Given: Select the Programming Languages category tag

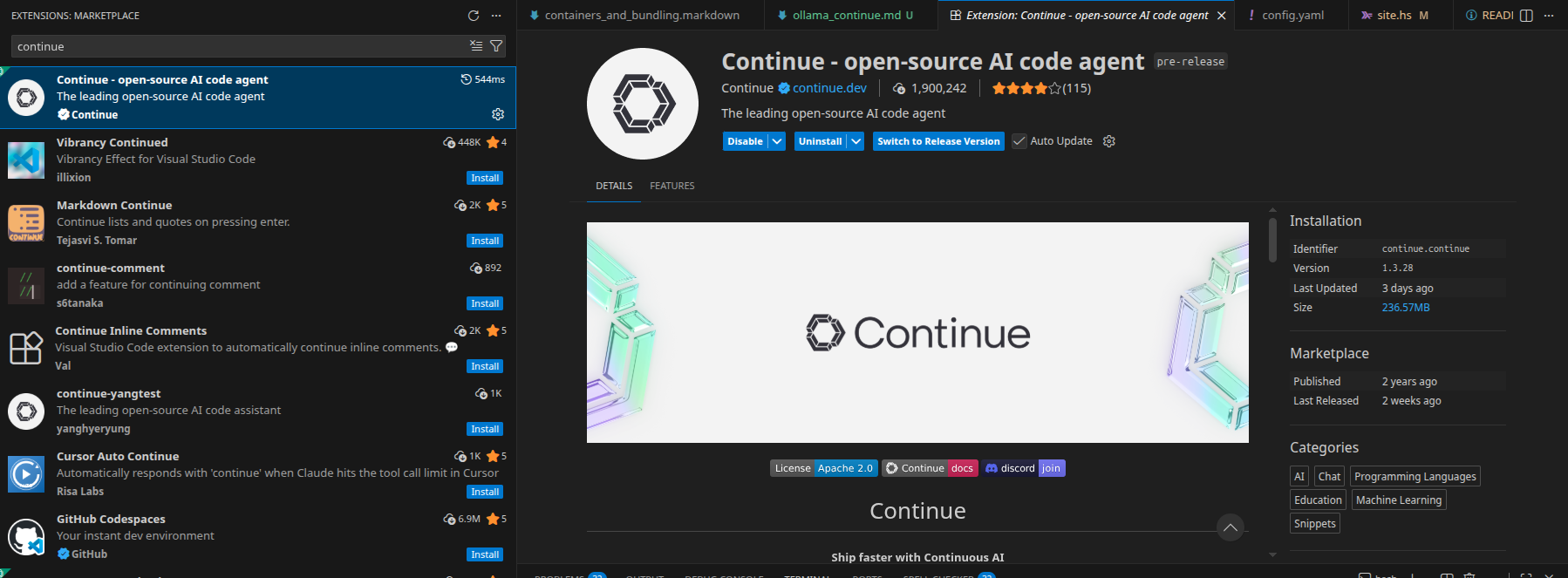Looking at the screenshot, I should click(x=1415, y=476).
